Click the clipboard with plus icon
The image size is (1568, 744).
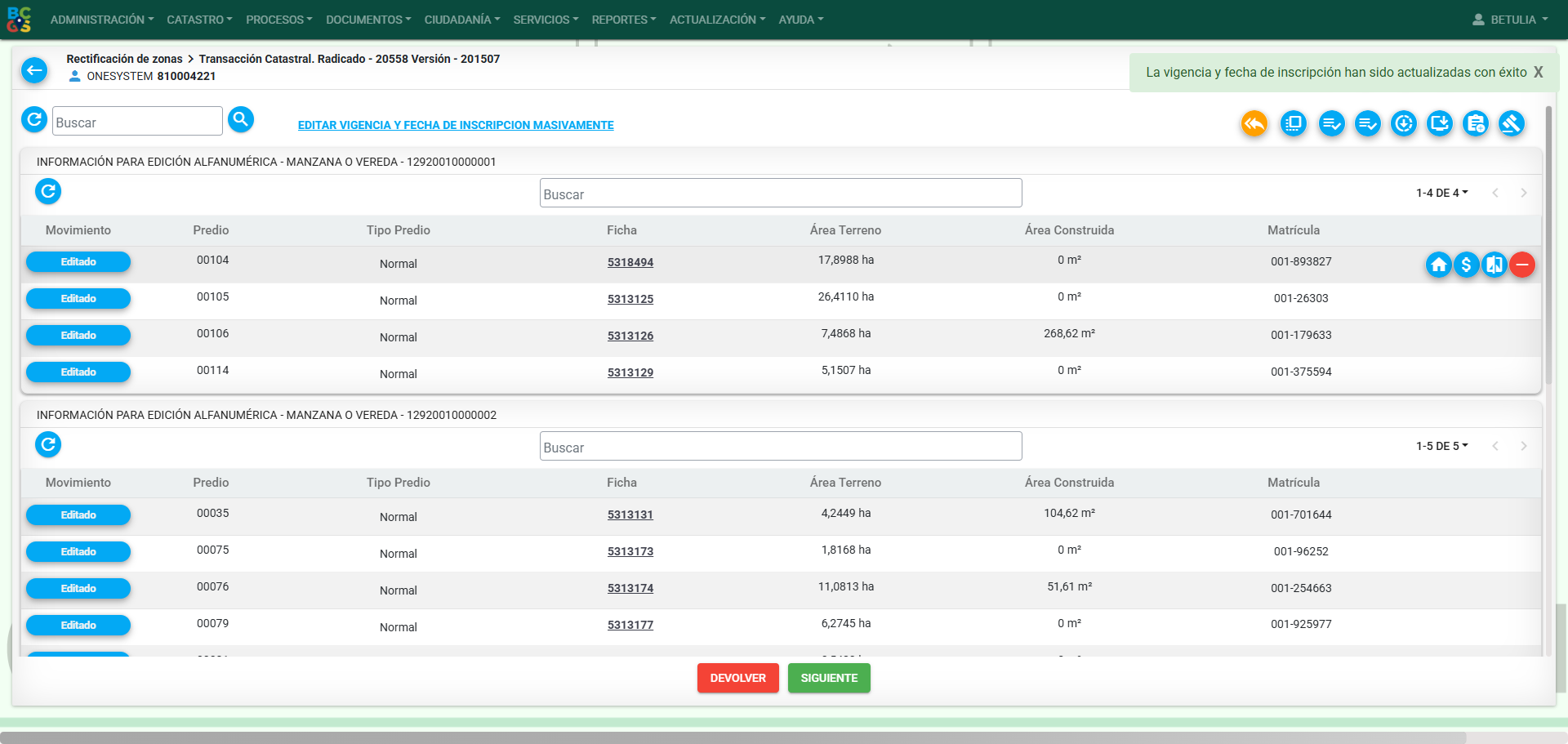pos(1476,123)
